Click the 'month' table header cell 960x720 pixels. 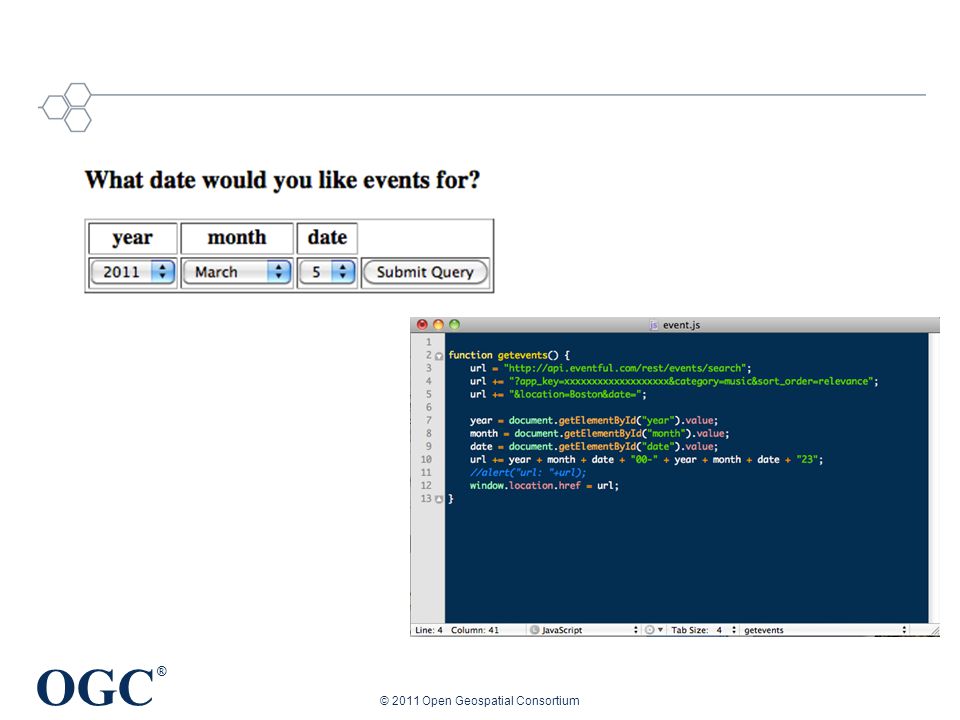point(237,238)
